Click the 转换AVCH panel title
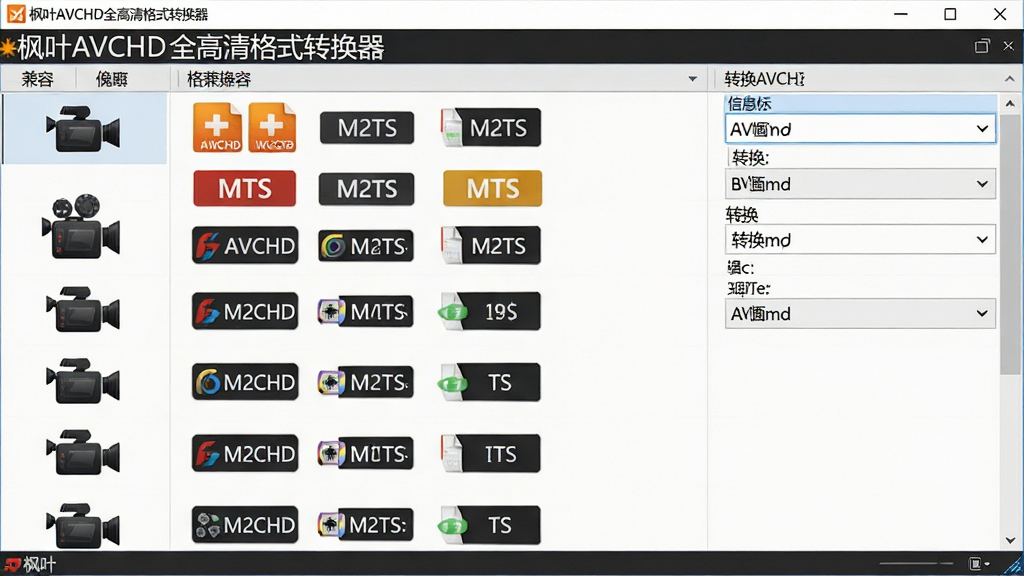The width and height of the screenshot is (1024, 576). click(764, 79)
